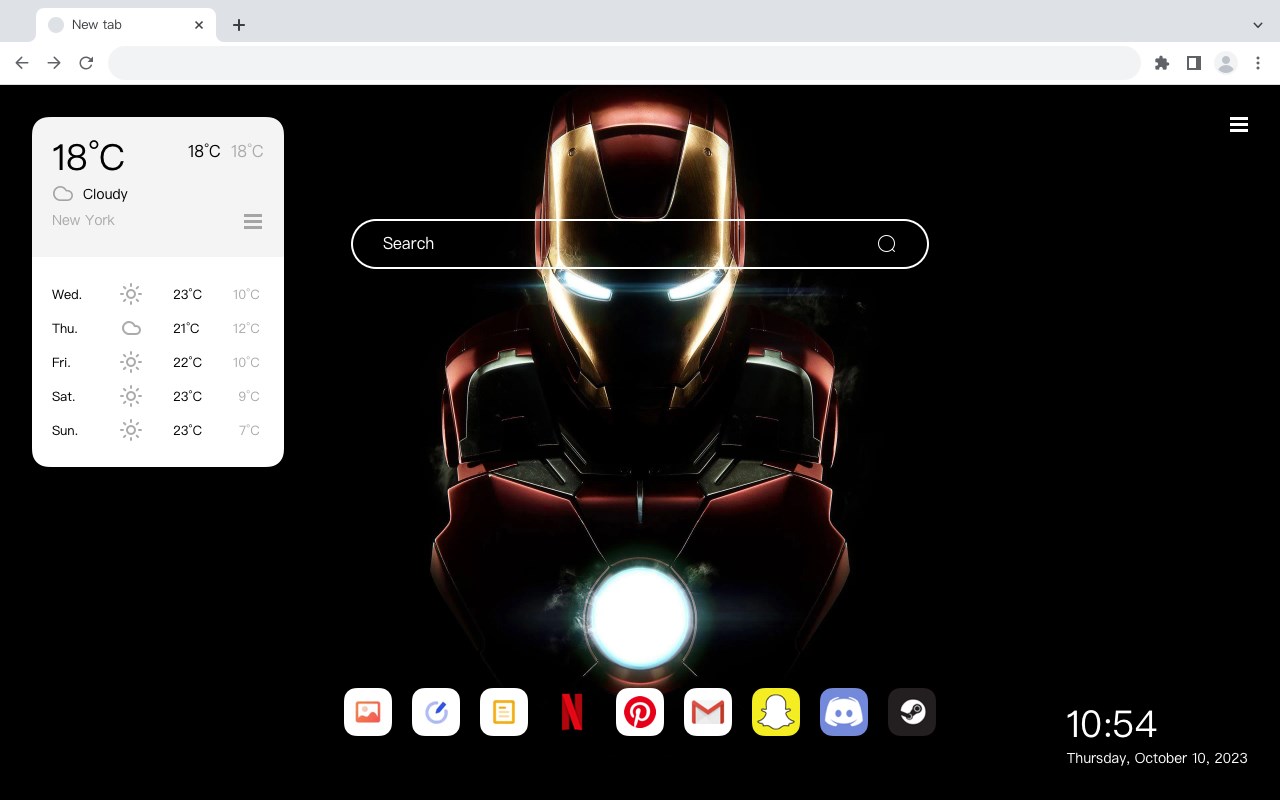The height and width of the screenshot is (800, 1280).
Task: Select the Thu. forecast row label
Action: point(65,328)
